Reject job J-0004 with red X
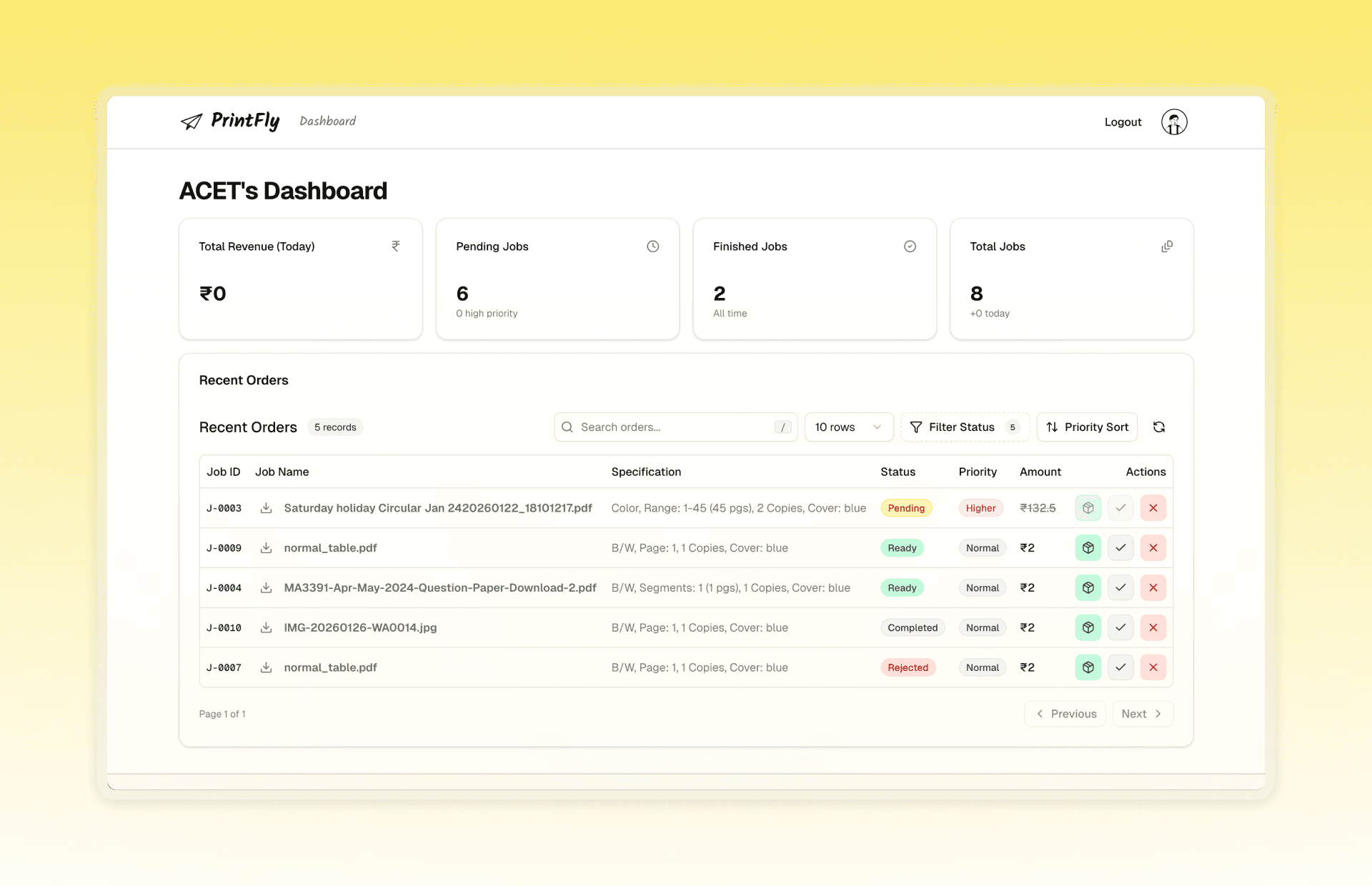Screen dimensions: 1372x886 (x=1153, y=587)
